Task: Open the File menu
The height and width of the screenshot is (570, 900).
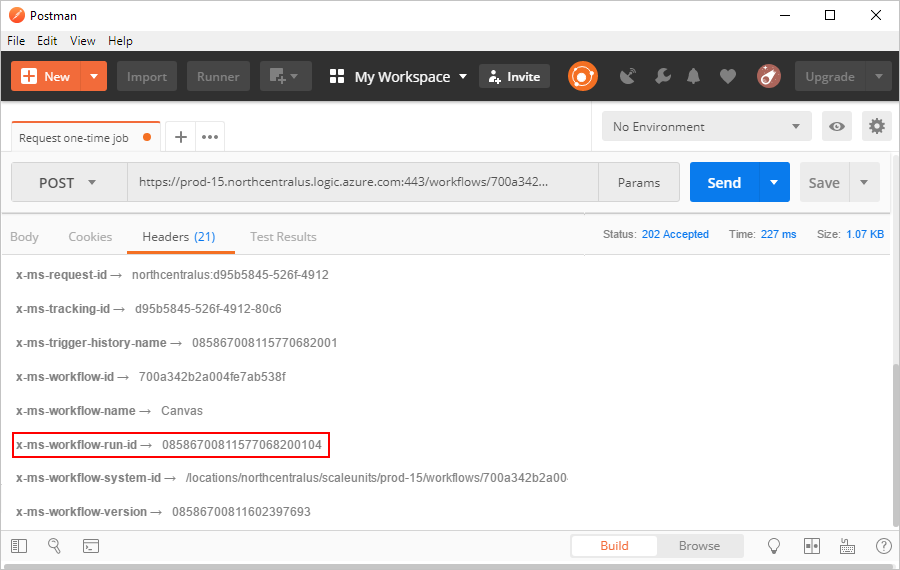Action: (x=16, y=41)
